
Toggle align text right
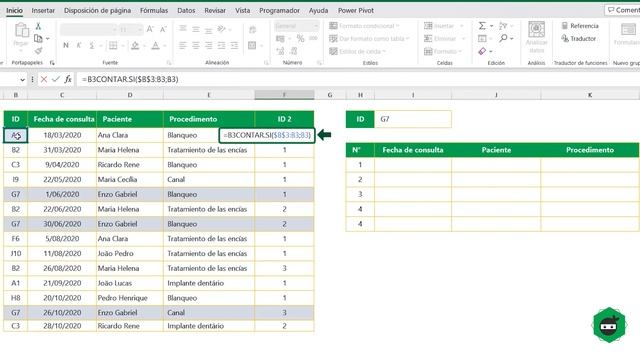tap(209, 45)
